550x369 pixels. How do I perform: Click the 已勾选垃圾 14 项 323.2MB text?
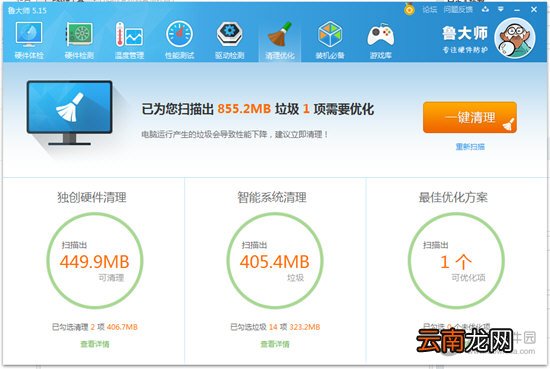pyautogui.click(x=275, y=327)
